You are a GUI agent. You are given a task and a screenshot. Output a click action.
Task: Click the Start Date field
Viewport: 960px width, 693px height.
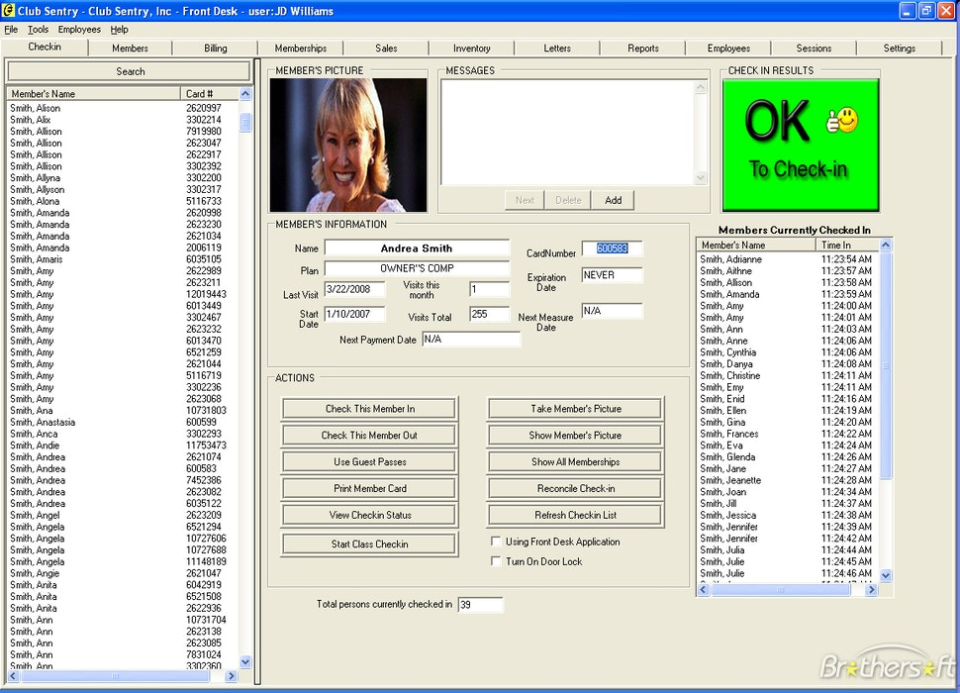[354, 314]
